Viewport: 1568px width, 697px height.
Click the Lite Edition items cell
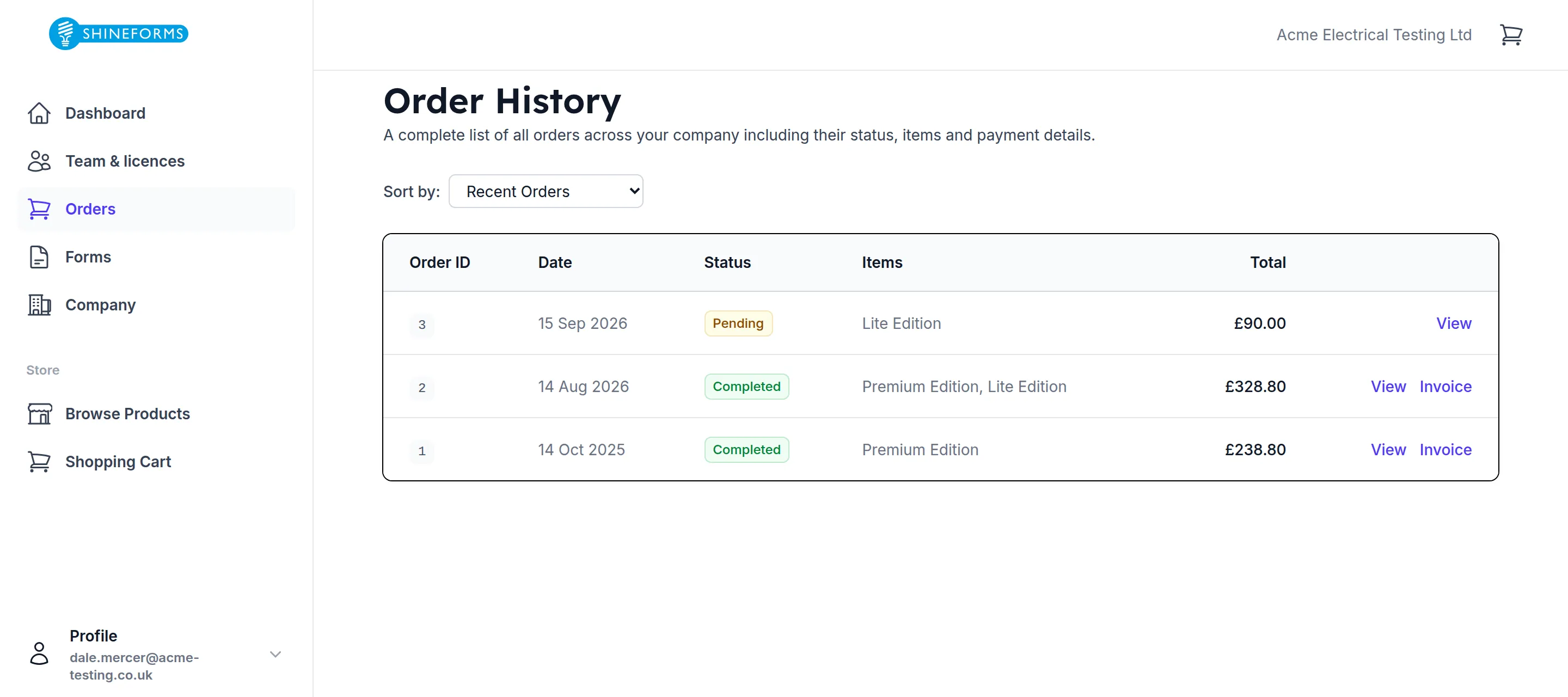pyautogui.click(x=901, y=323)
